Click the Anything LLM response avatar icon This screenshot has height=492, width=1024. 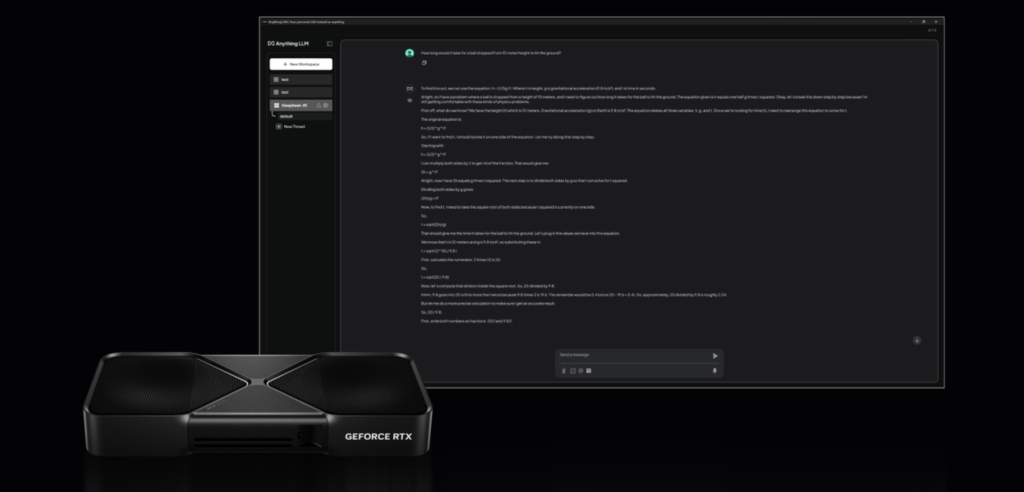(409, 89)
